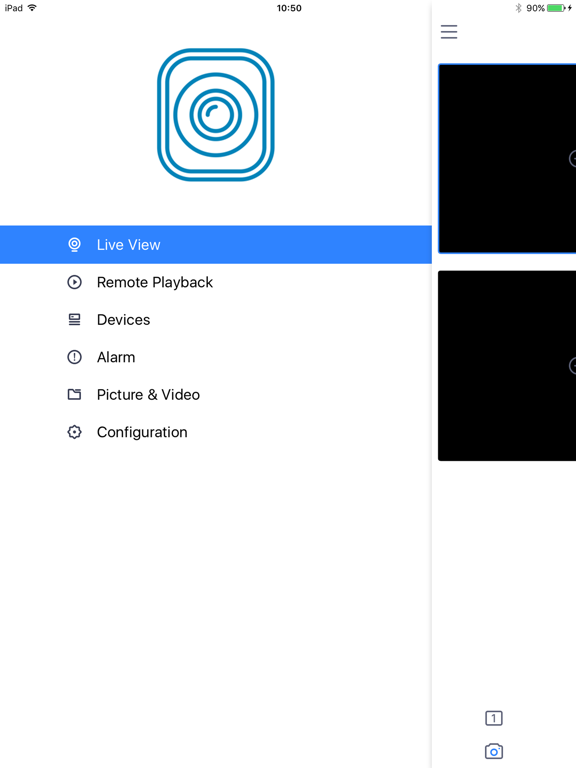The width and height of the screenshot is (576, 768).
Task: Tap the app camera logo
Action: tap(216, 115)
